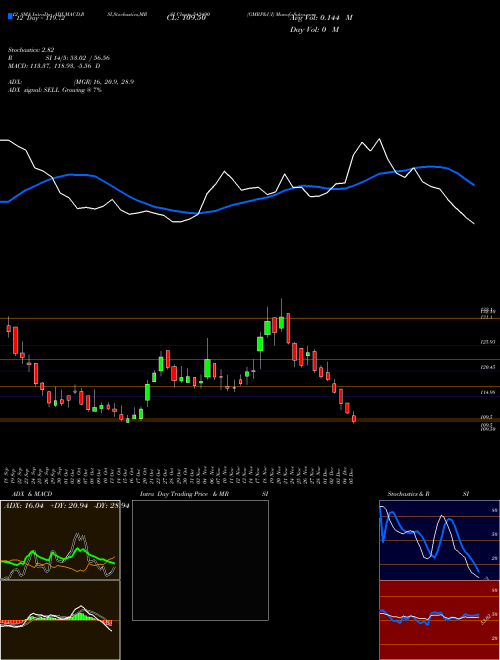
Task: Click the 'Stochastics & R' panel title
Action: (x=408, y=494)
